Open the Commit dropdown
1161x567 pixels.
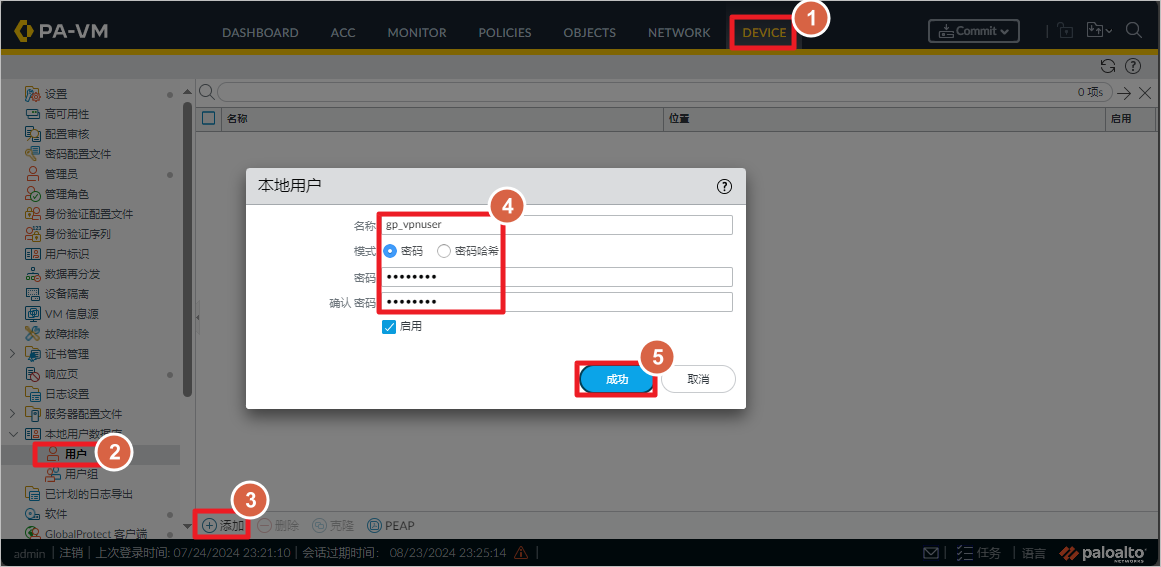974,31
